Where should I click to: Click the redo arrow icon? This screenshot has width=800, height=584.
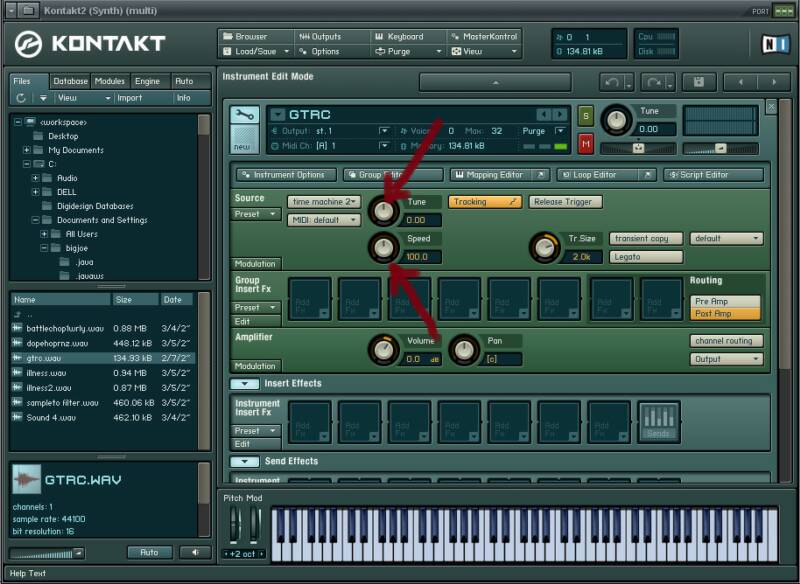click(654, 82)
